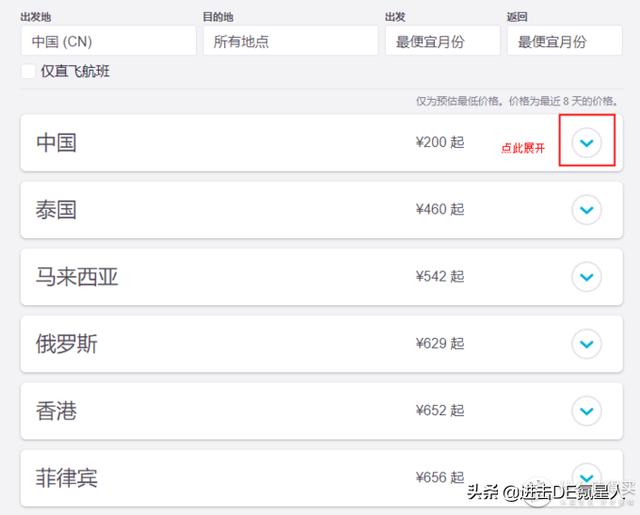Expand the 香港 destination chevron
Image resolution: width=640 pixels, height=515 pixels.
click(587, 411)
